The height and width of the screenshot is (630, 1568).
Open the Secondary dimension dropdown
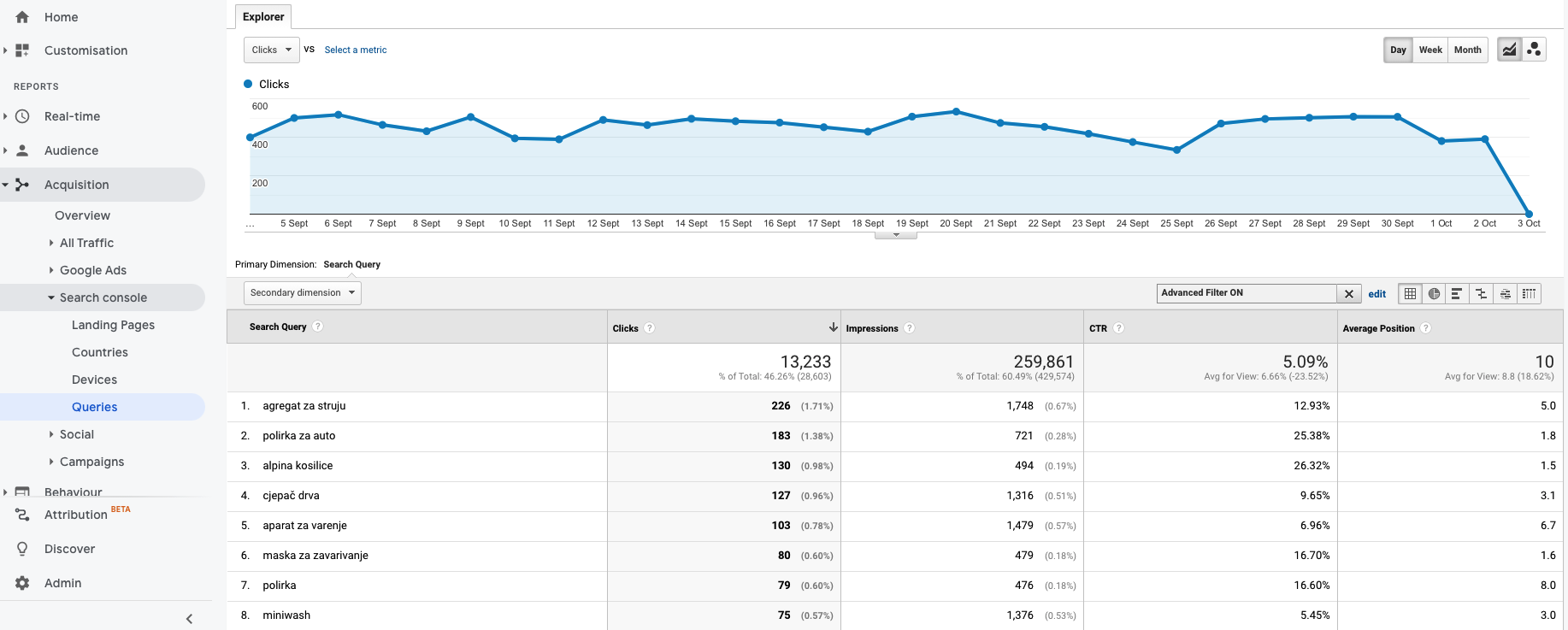click(x=303, y=292)
